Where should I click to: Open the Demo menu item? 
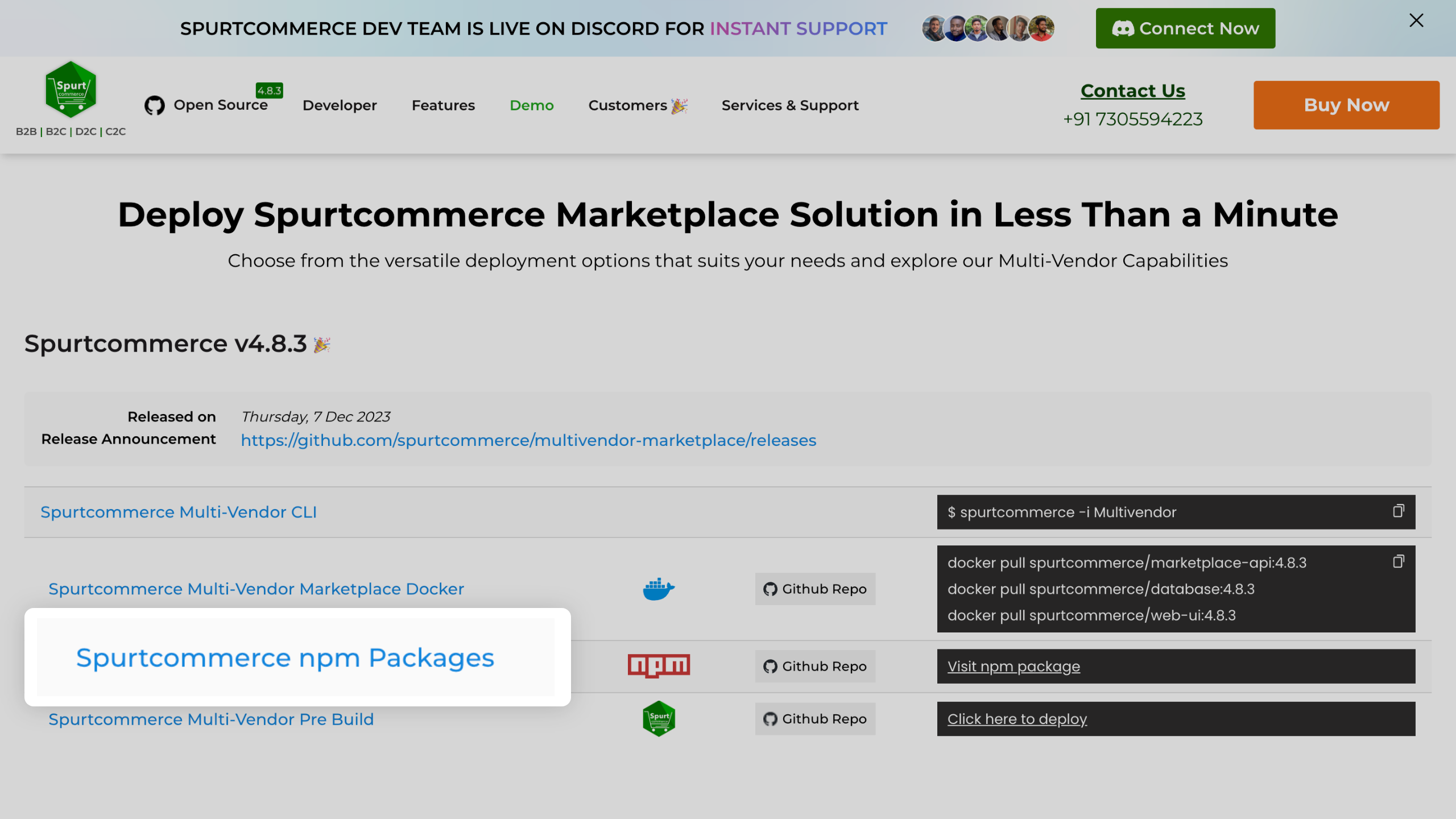click(531, 105)
